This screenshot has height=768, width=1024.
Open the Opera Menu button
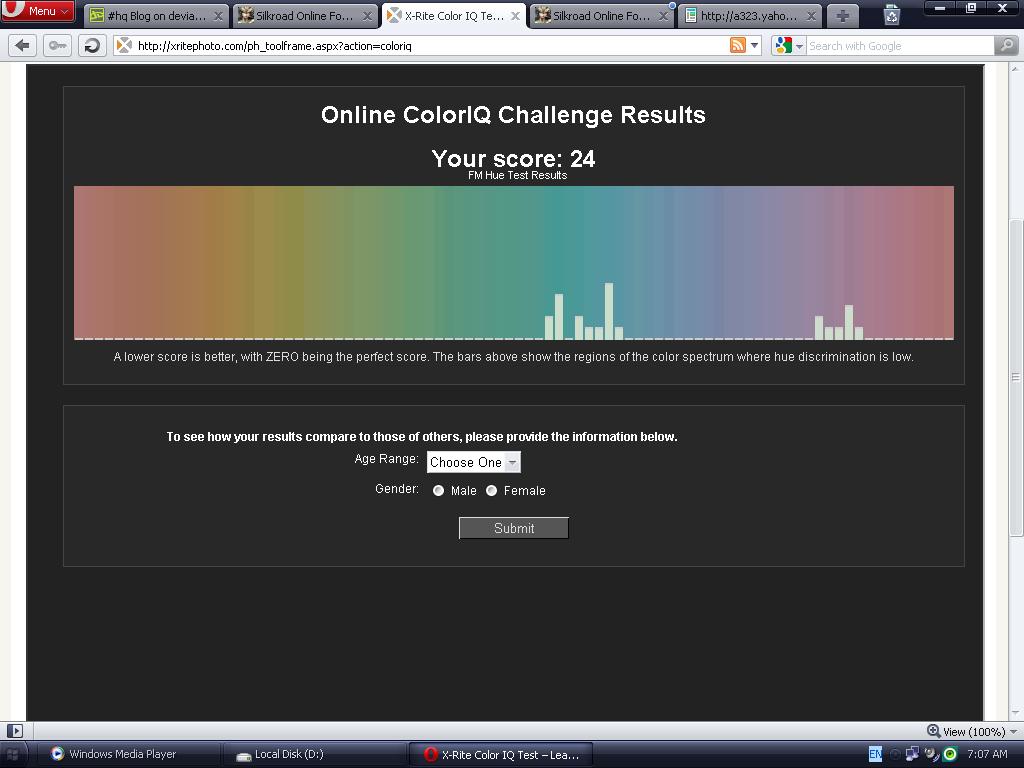click(37, 11)
